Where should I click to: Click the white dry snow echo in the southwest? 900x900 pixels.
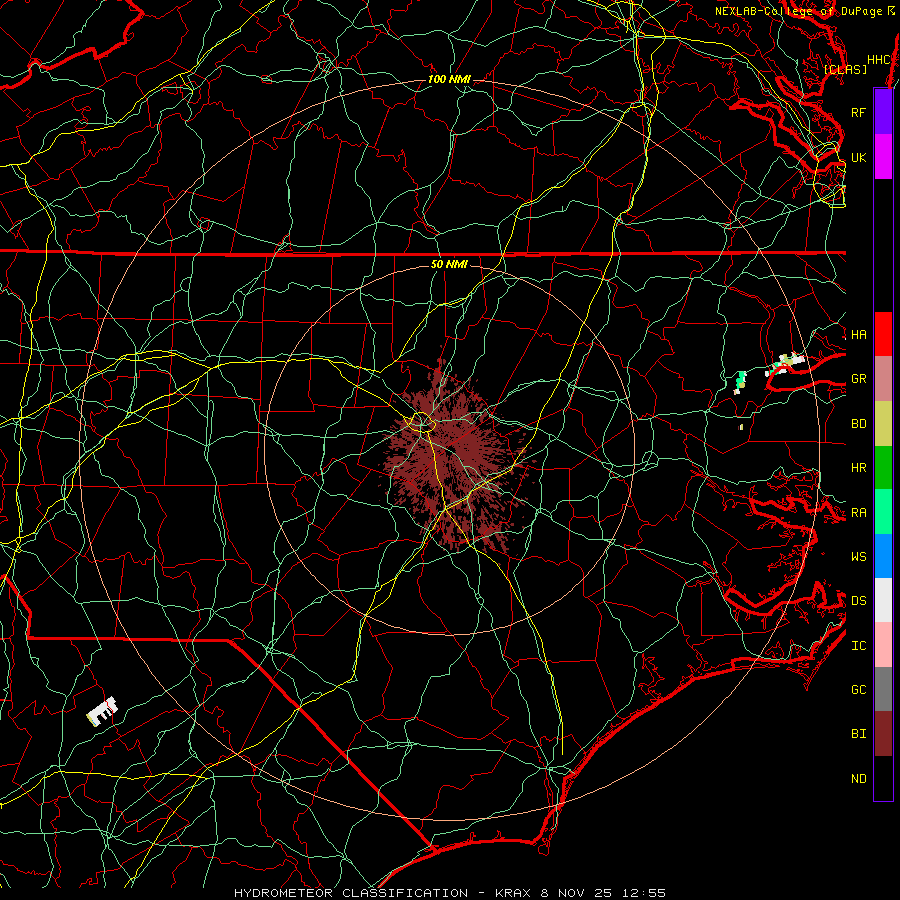102,711
